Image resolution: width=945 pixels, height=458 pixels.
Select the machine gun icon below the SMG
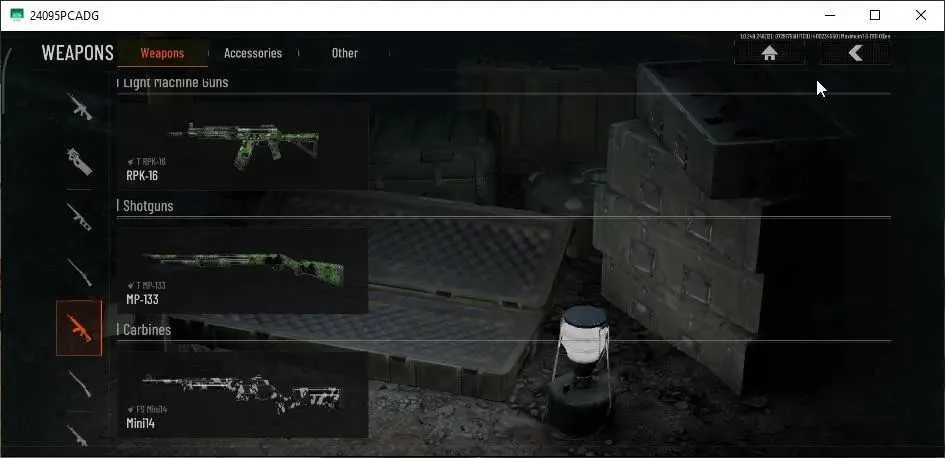pos(80,217)
